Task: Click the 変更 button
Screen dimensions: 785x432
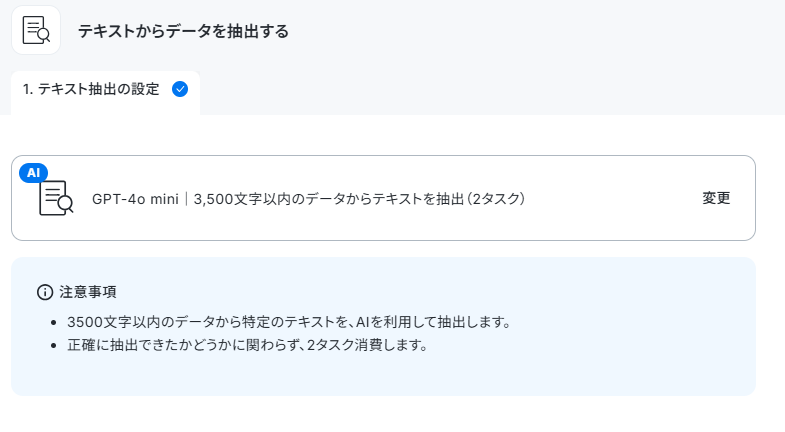Action: coord(716,198)
